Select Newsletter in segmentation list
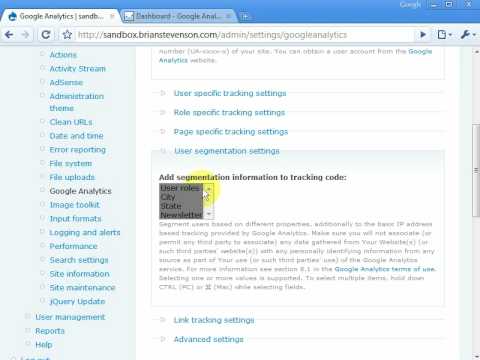Screen dimensions: 480x360 pyautogui.click(x=181, y=215)
